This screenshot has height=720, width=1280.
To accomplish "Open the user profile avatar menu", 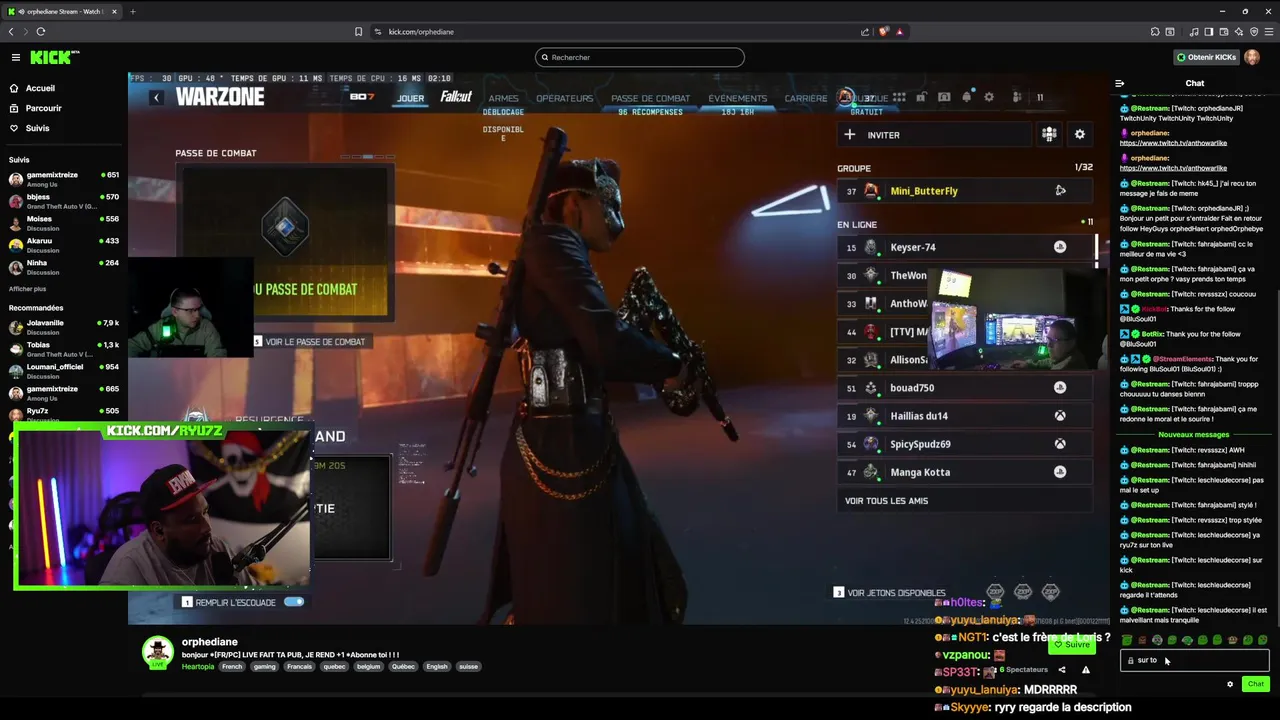I will tap(1252, 57).
